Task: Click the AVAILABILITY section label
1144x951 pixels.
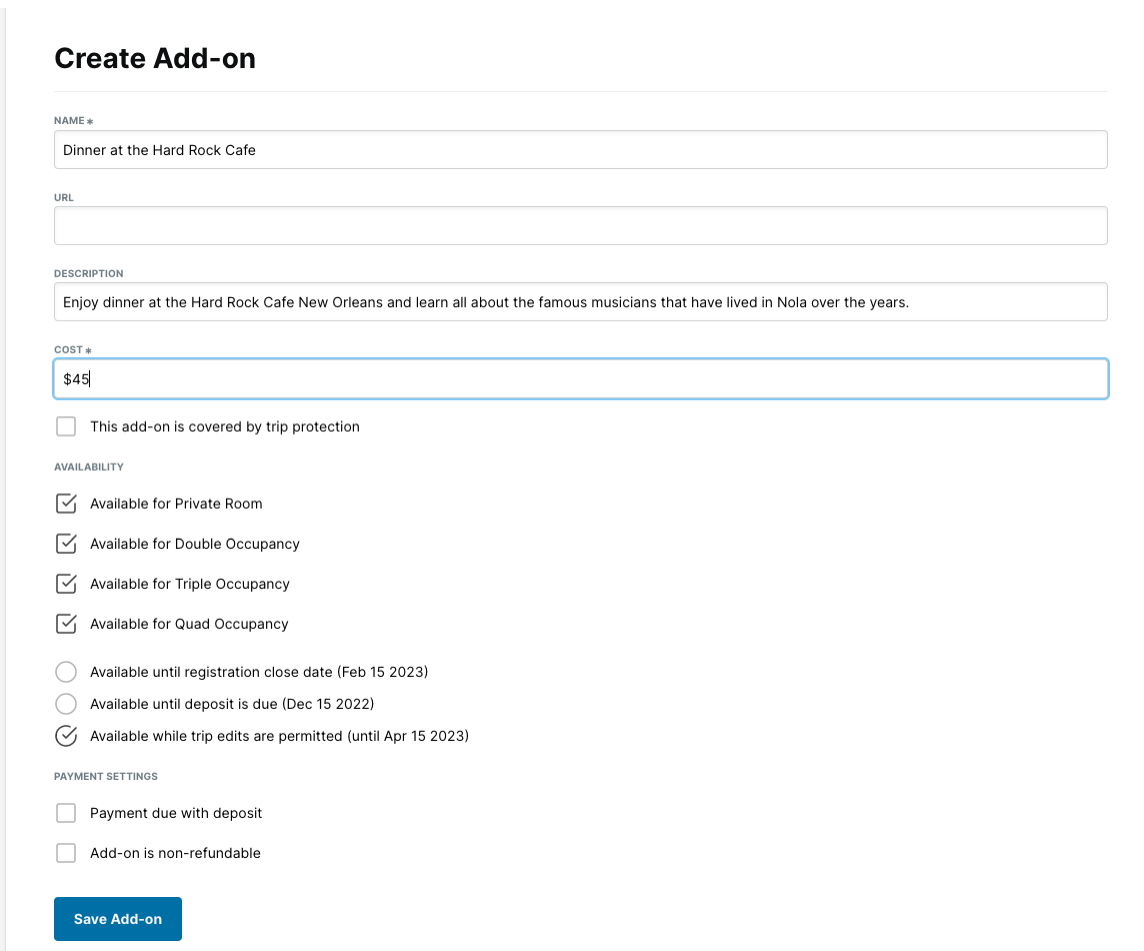Action: click(89, 466)
